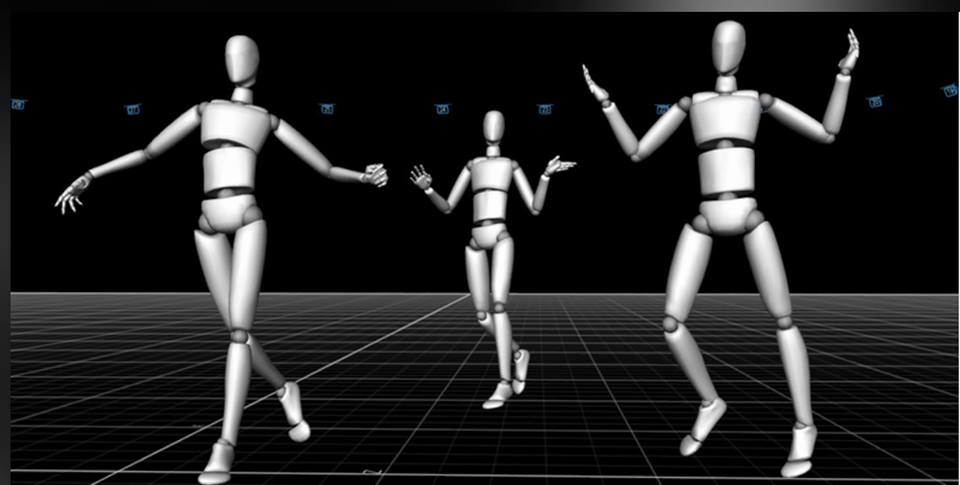
Task: Click the left mannequin's pelvis segment
Action: [x=232, y=214]
